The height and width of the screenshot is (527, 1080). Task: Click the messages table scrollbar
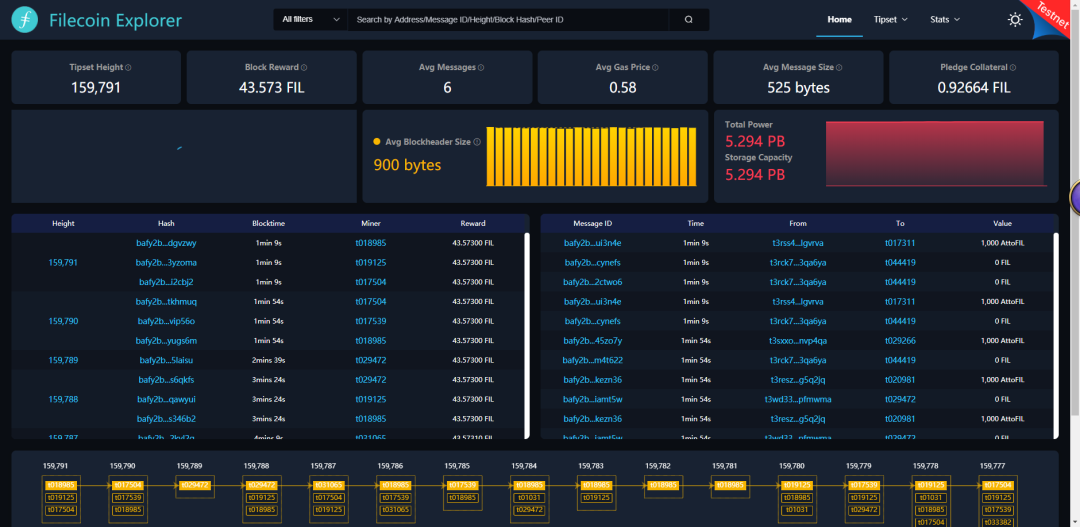point(1056,335)
